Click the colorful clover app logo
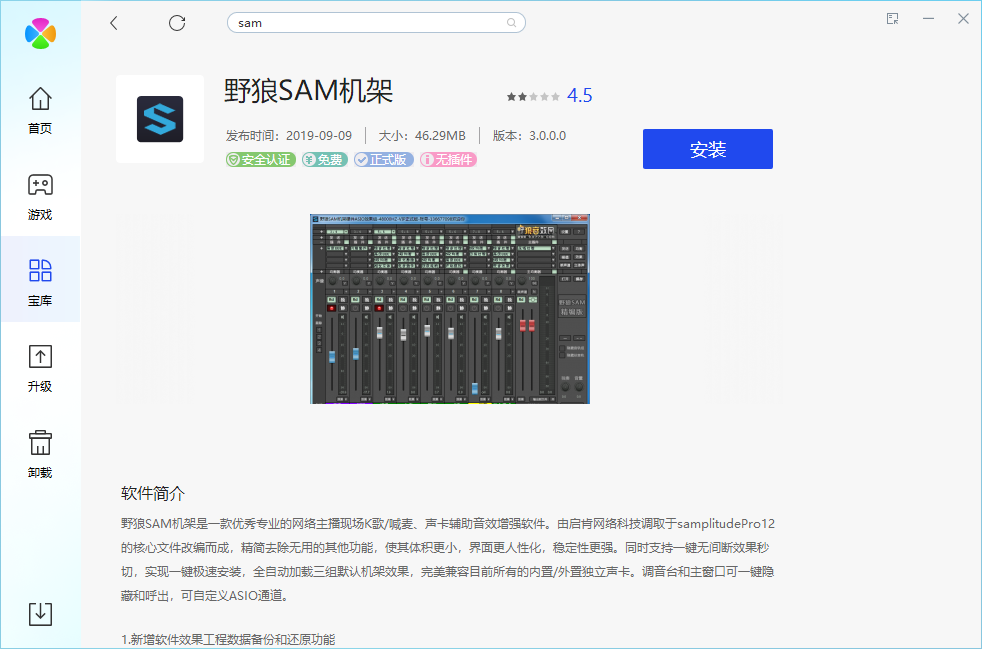This screenshot has width=982, height=649. pyautogui.click(x=41, y=34)
